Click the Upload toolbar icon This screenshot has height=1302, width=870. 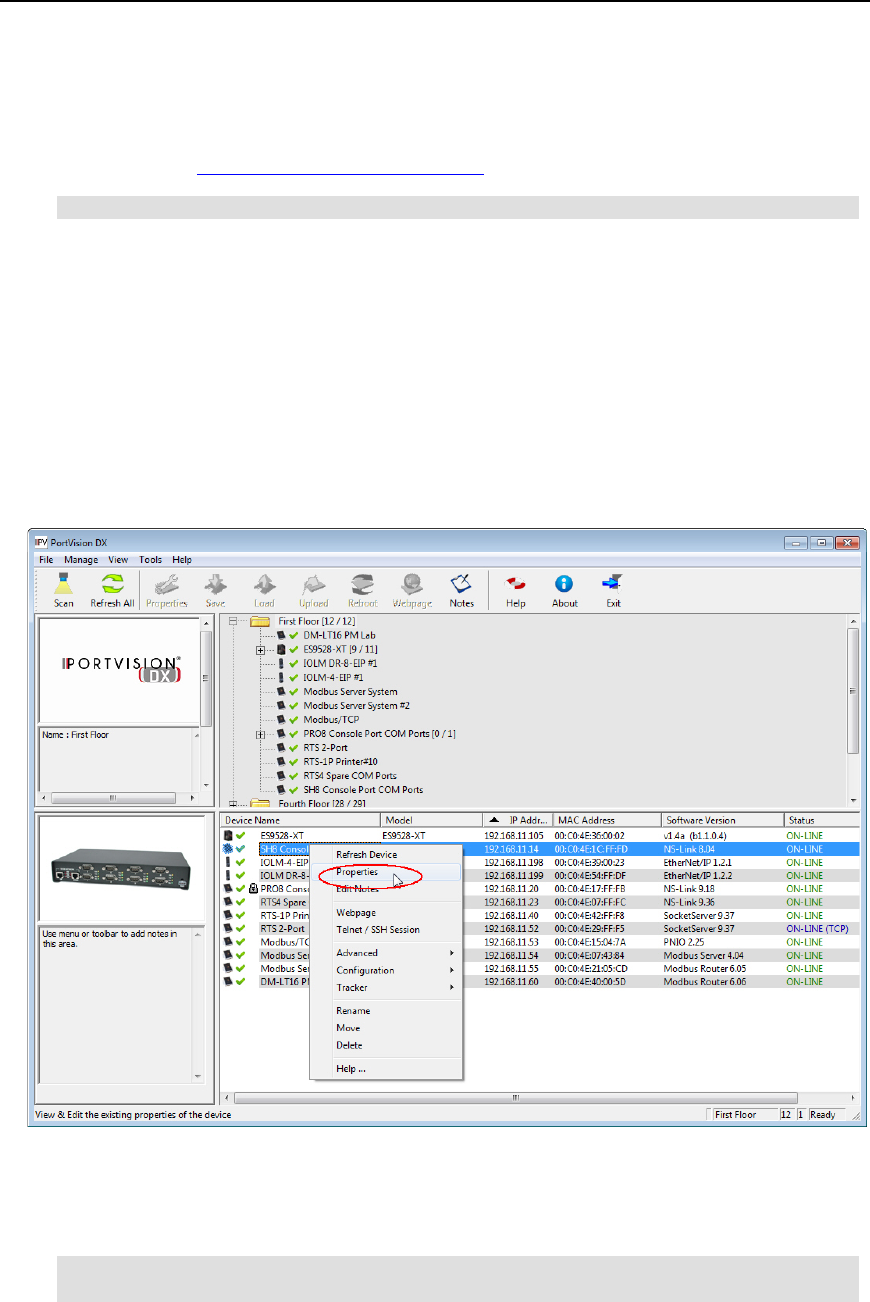pyautogui.click(x=313, y=584)
